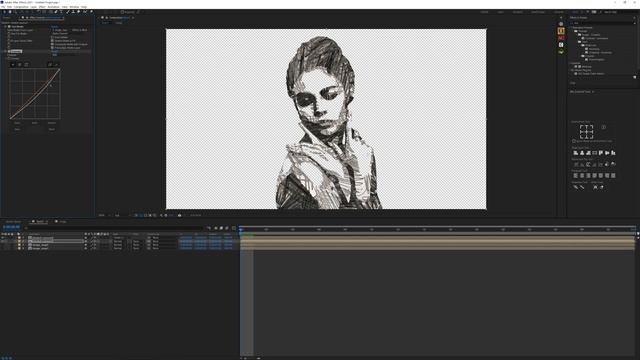The height and width of the screenshot is (360, 640).
Task: Open the Window menu
Action: click(x=74, y=7)
